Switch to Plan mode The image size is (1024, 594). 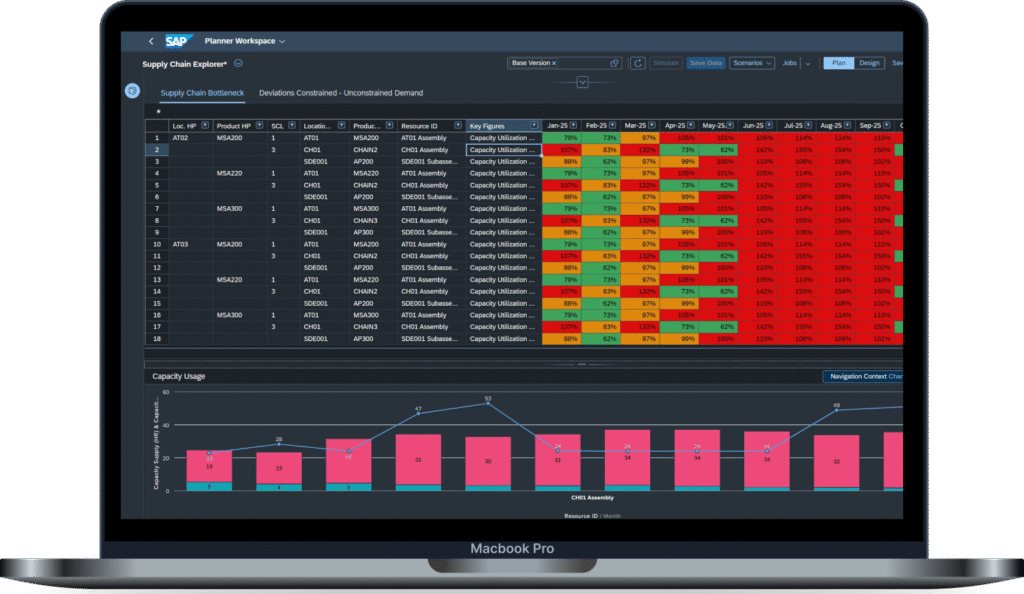click(x=839, y=63)
